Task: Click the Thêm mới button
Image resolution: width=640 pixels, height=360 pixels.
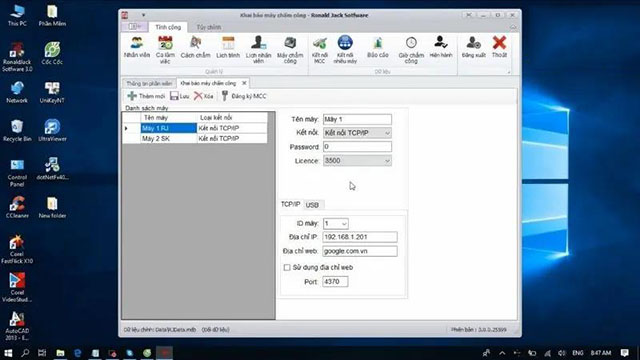Action: (146, 96)
